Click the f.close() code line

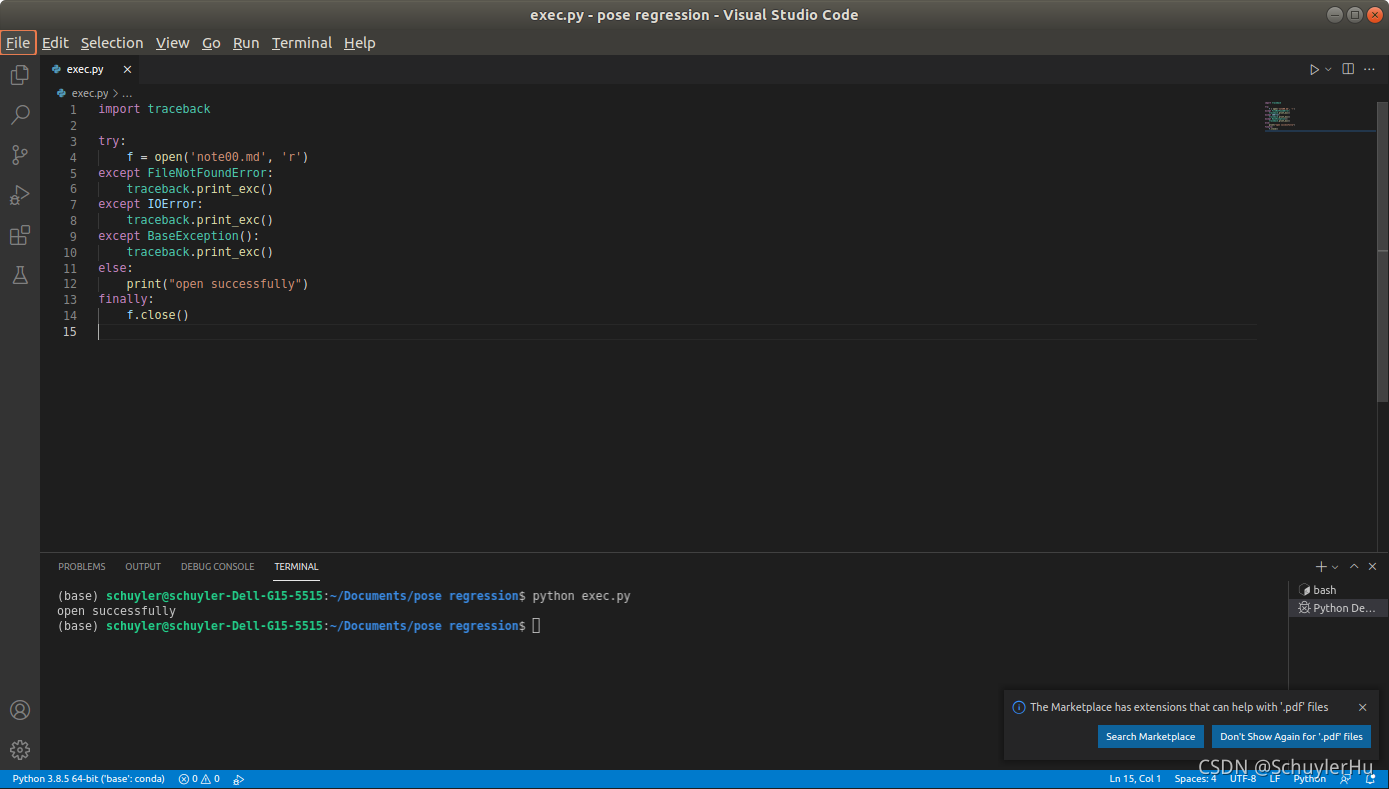click(x=157, y=315)
